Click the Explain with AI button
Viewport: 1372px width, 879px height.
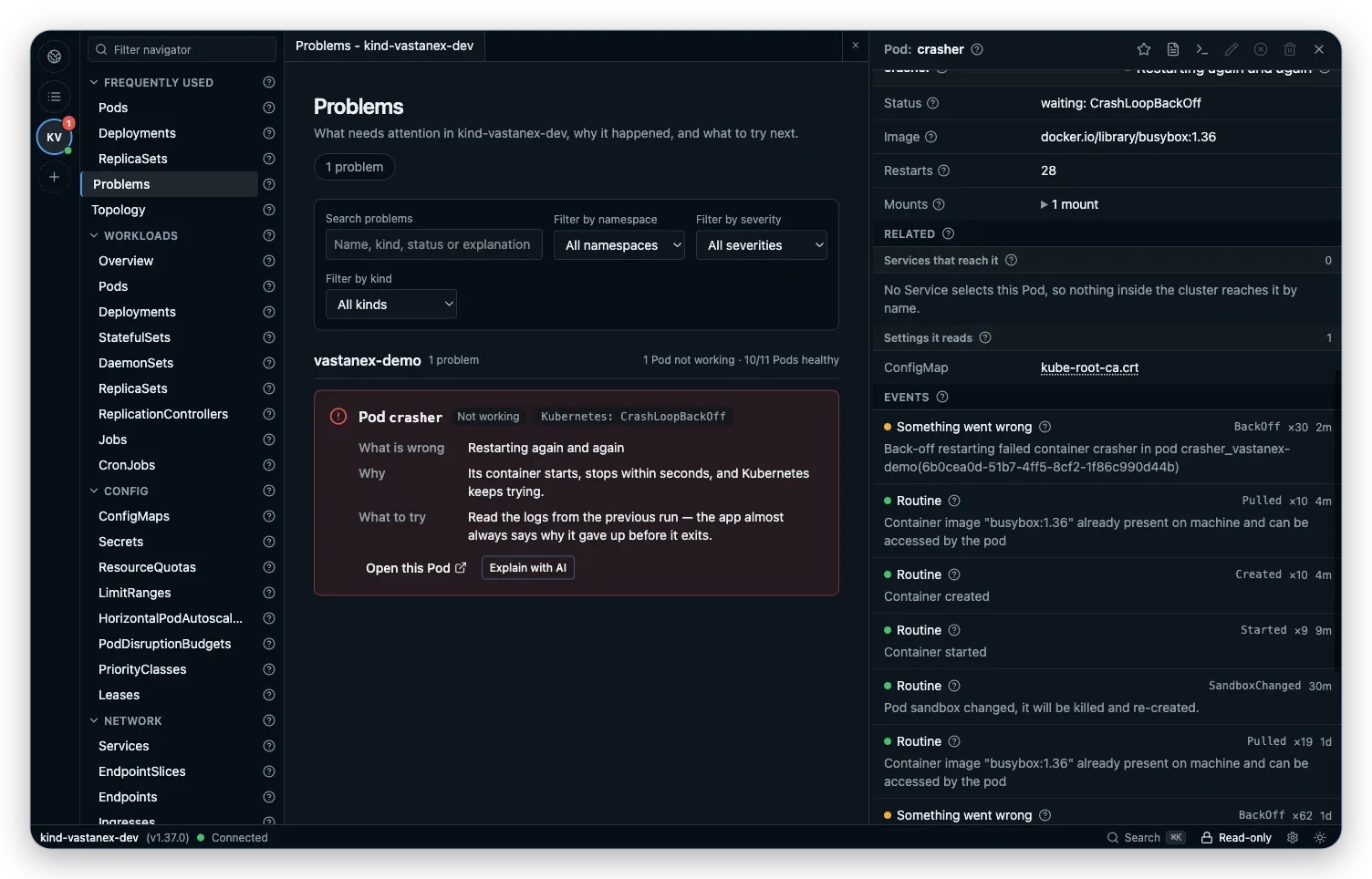pos(528,568)
